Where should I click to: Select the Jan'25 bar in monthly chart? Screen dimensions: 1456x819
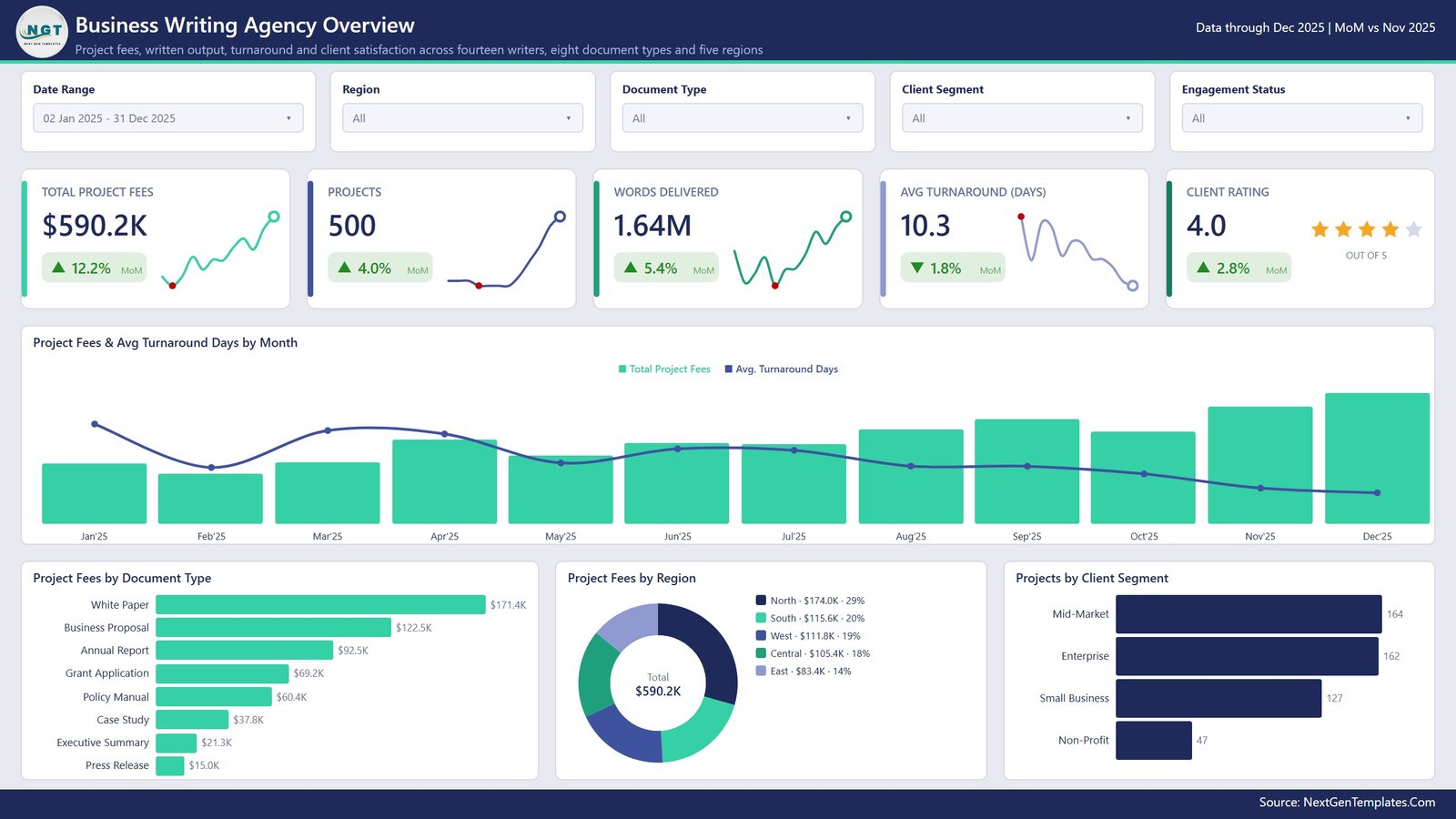tap(94, 494)
